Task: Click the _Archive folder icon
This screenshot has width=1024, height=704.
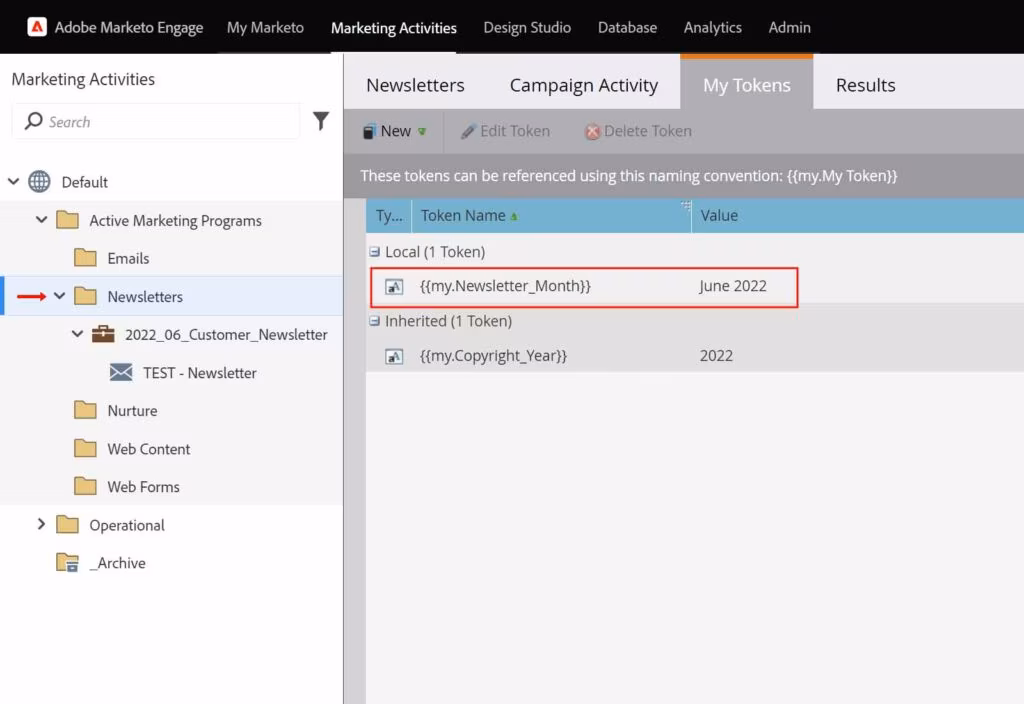Action: pyautogui.click(x=67, y=563)
